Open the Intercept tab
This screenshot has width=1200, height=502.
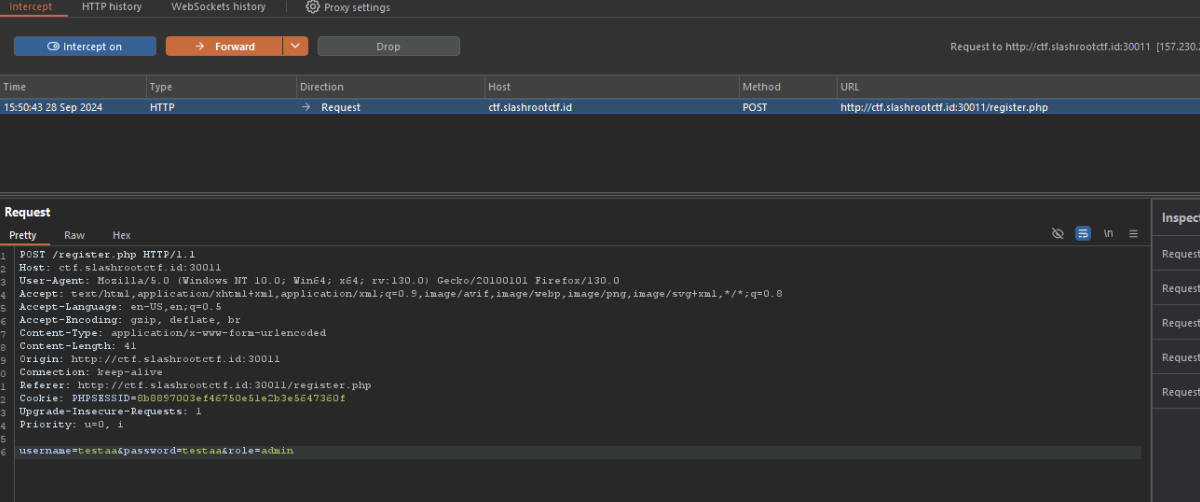pyautogui.click(x=30, y=7)
